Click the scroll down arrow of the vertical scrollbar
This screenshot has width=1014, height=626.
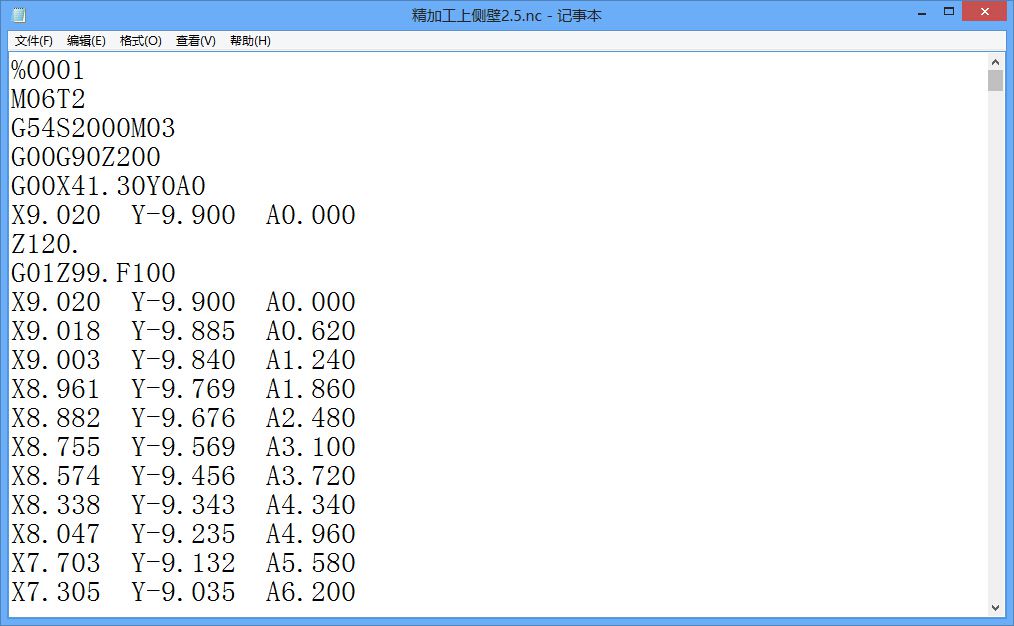[995, 607]
